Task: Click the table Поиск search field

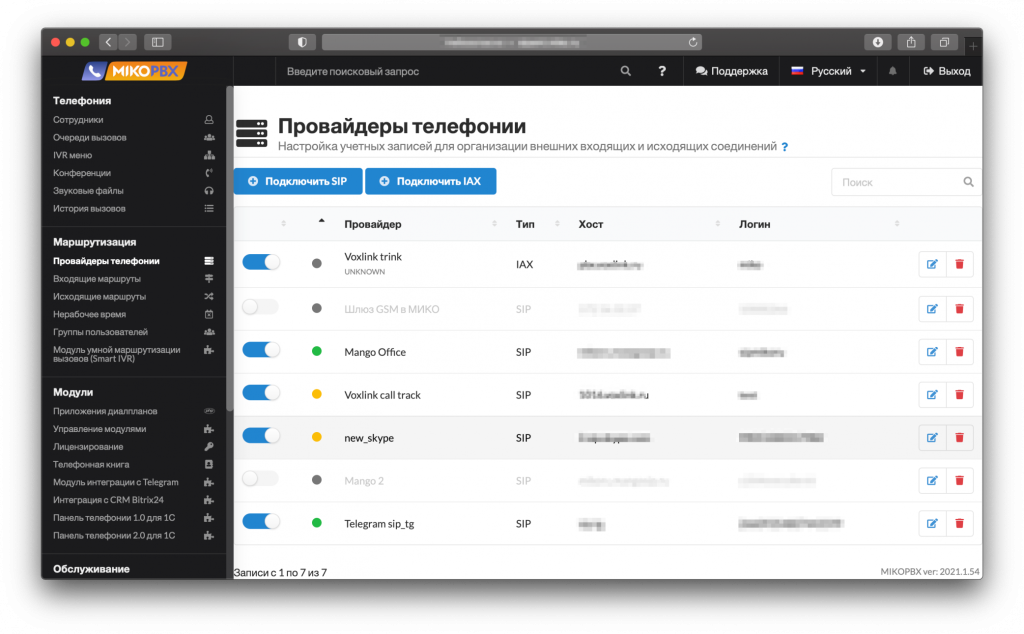Action: point(898,182)
